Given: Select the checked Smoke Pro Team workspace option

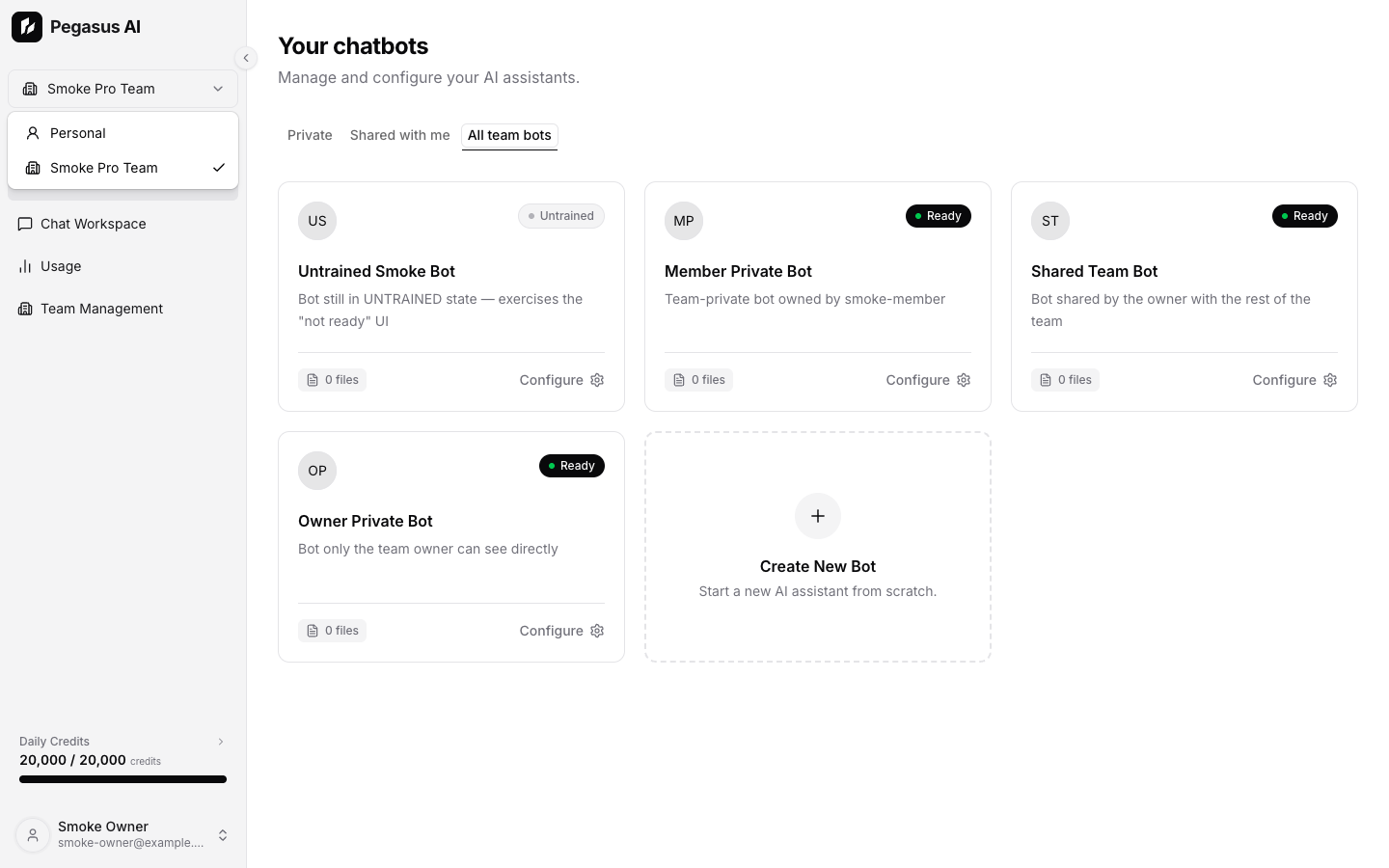Looking at the screenshot, I should [x=123, y=168].
